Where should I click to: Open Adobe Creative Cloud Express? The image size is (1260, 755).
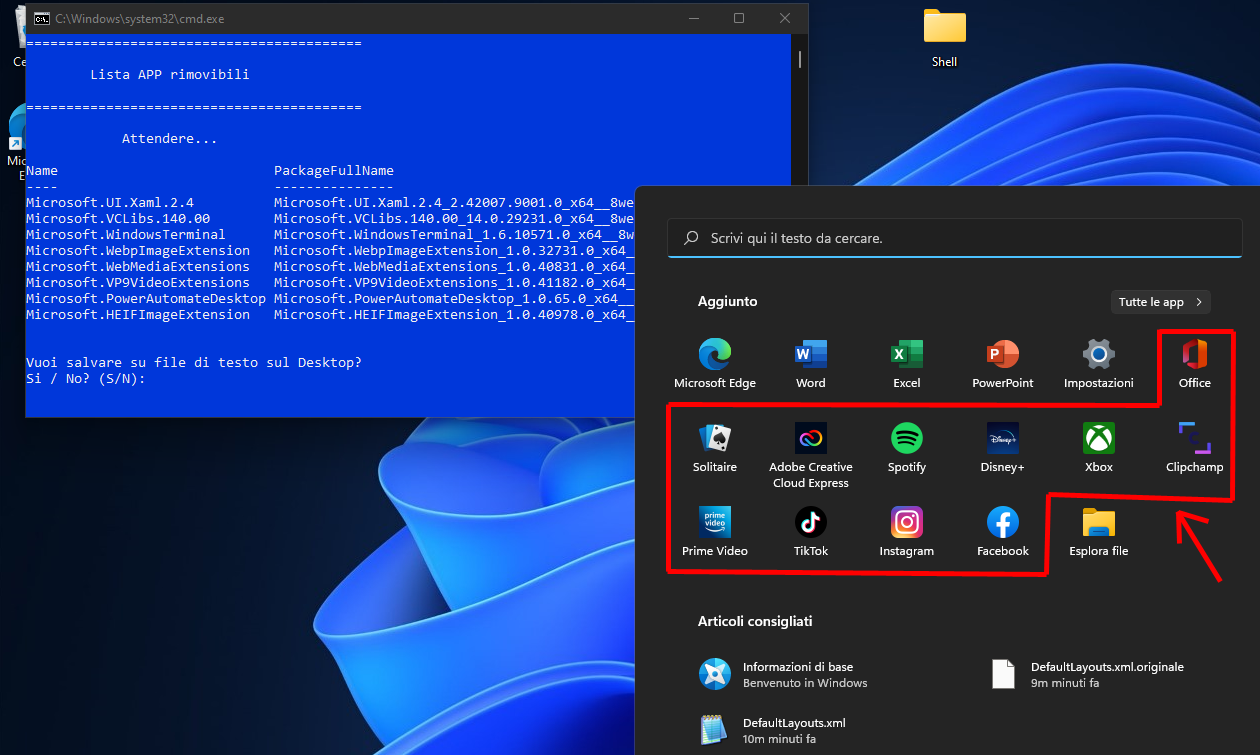[x=810, y=455]
